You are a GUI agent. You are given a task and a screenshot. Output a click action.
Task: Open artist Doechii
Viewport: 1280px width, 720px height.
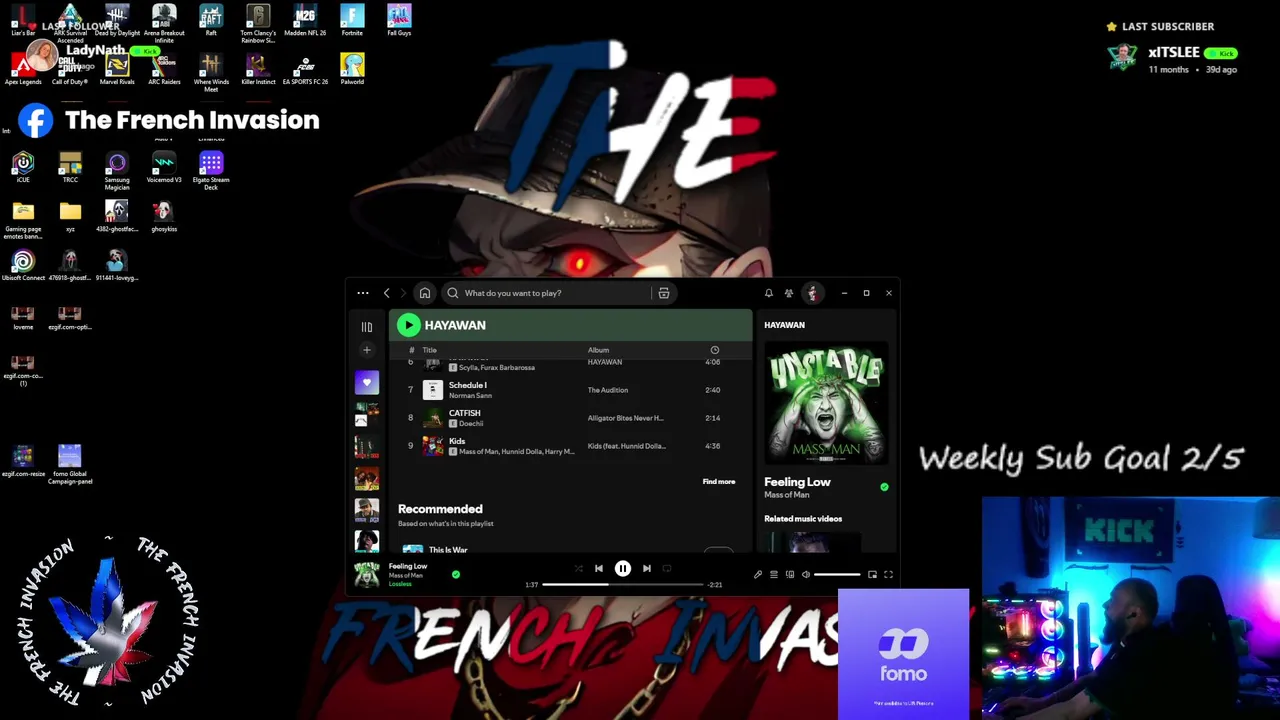(471, 424)
